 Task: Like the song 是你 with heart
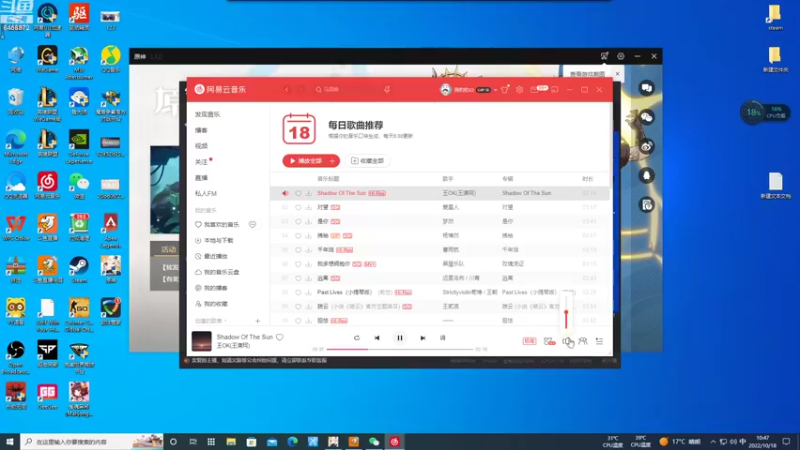pyautogui.click(x=298, y=221)
